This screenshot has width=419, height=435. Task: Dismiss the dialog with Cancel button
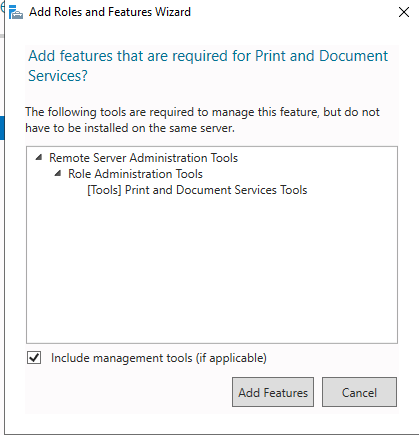pyautogui.click(x=359, y=392)
